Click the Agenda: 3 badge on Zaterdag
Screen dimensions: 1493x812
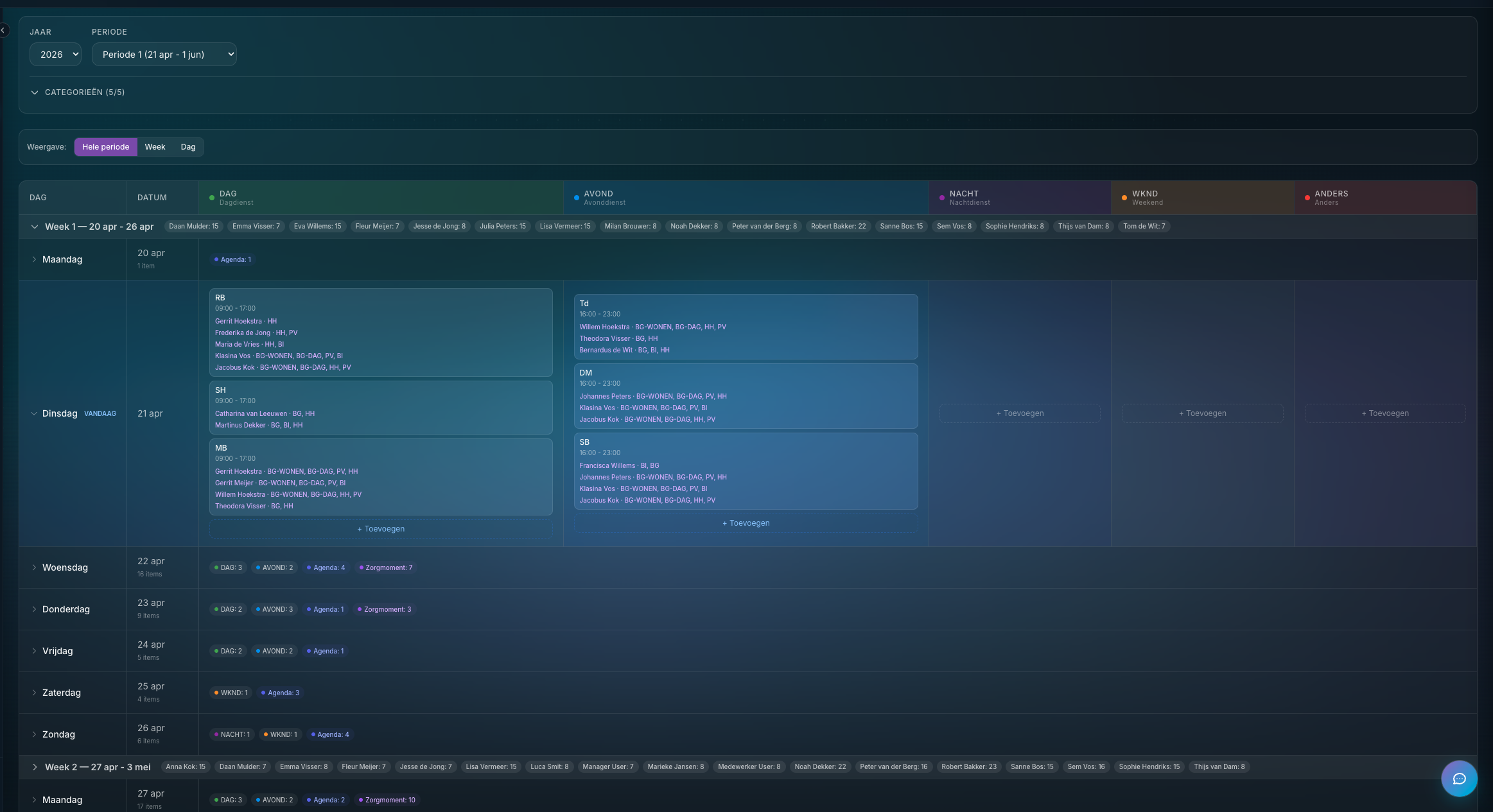(280, 693)
